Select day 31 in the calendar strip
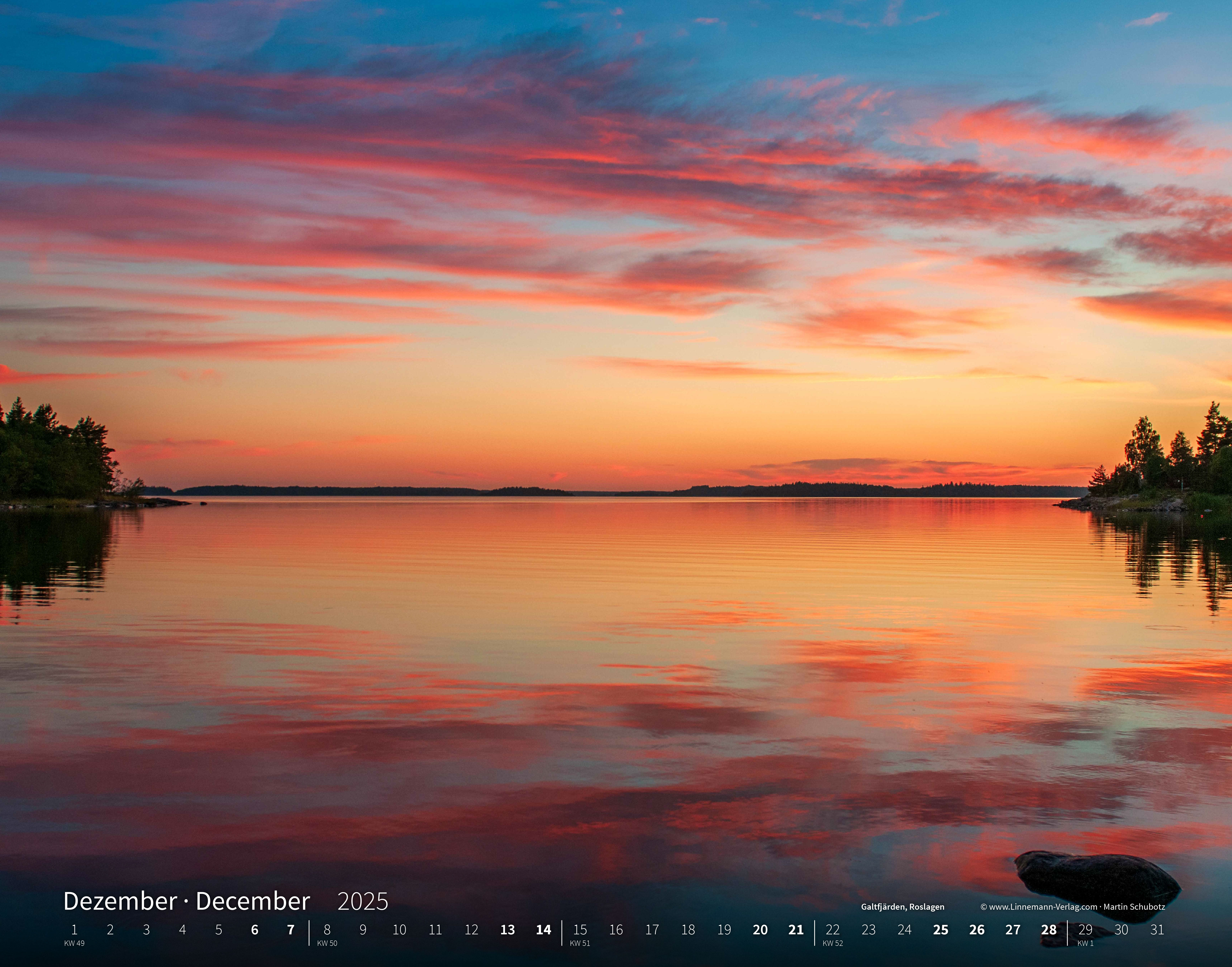 coord(1157,930)
